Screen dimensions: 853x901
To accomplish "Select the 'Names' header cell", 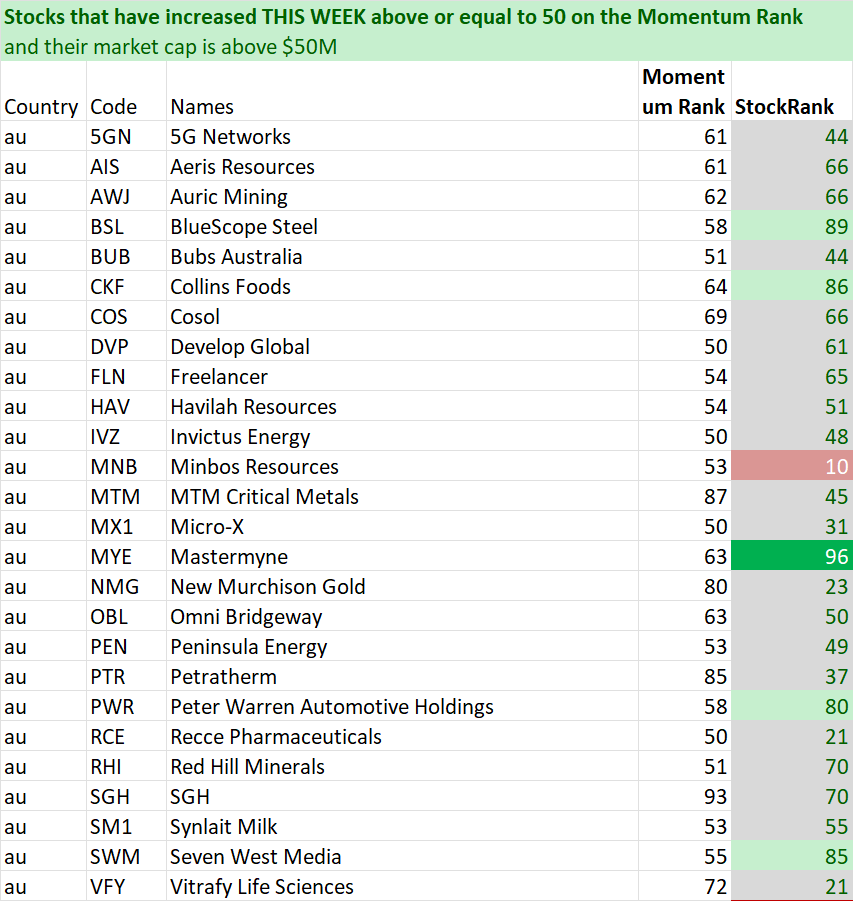I will pyautogui.click(x=402, y=91).
